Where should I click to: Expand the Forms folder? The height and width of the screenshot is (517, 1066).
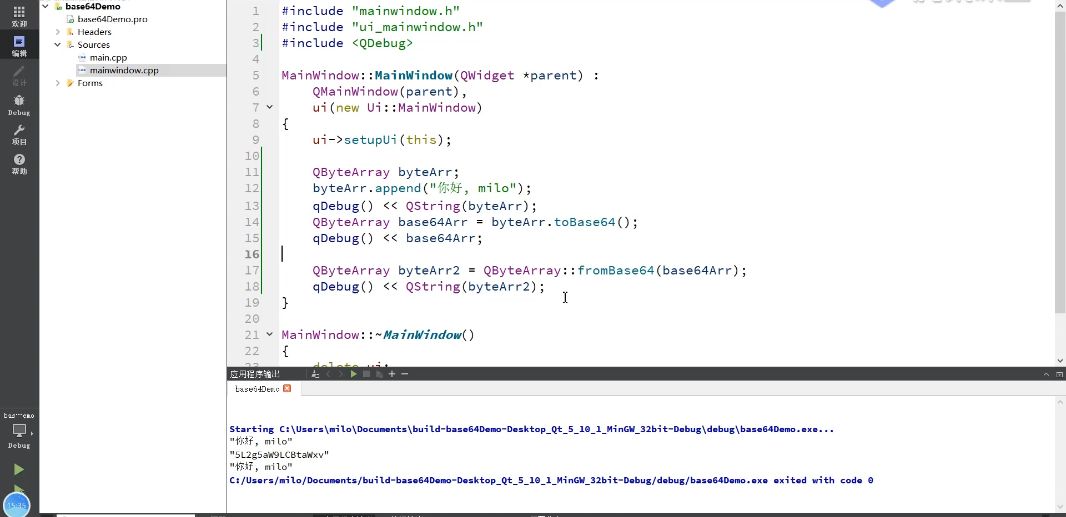tap(58, 83)
